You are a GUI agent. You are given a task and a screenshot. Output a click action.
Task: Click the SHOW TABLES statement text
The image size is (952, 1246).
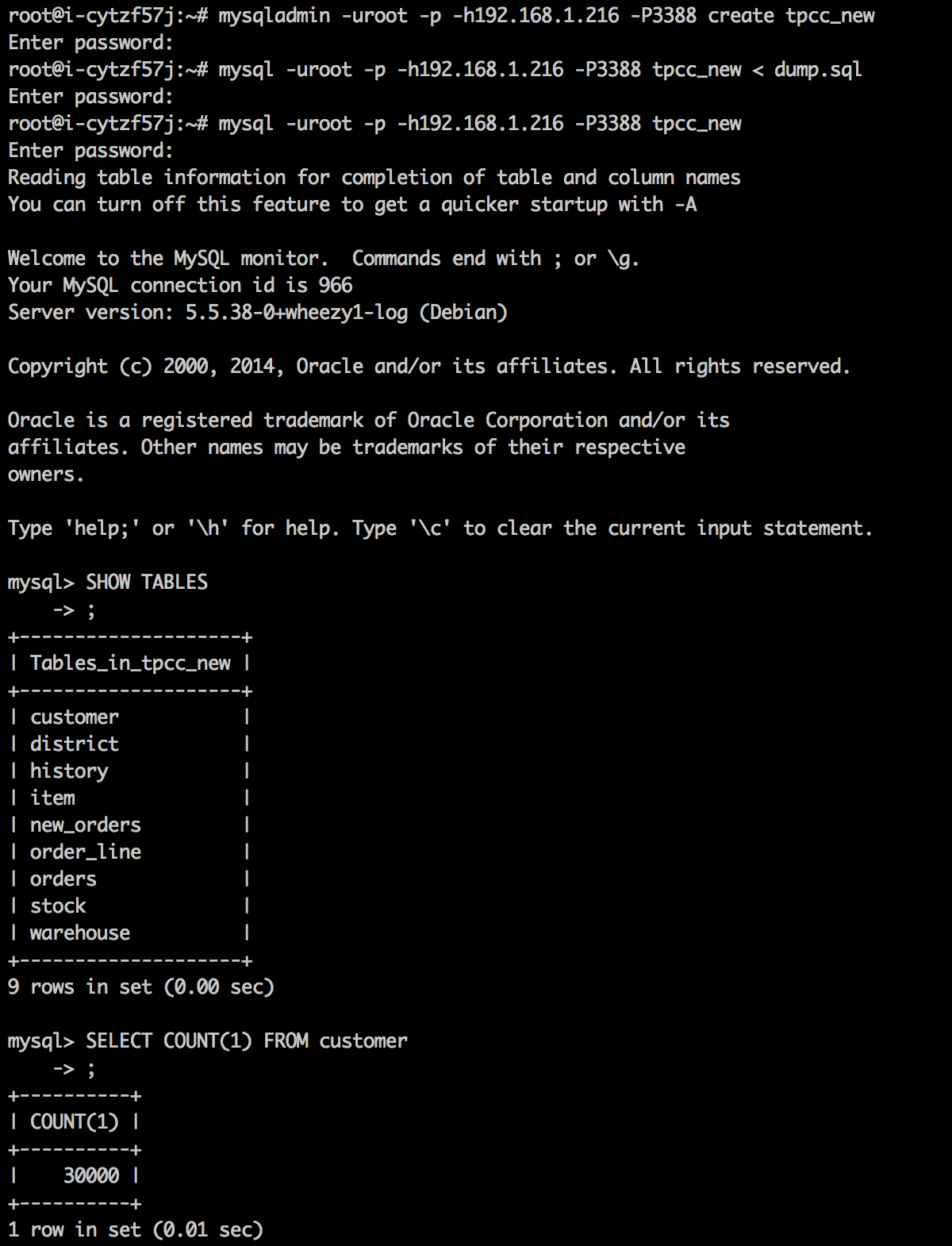point(147,583)
